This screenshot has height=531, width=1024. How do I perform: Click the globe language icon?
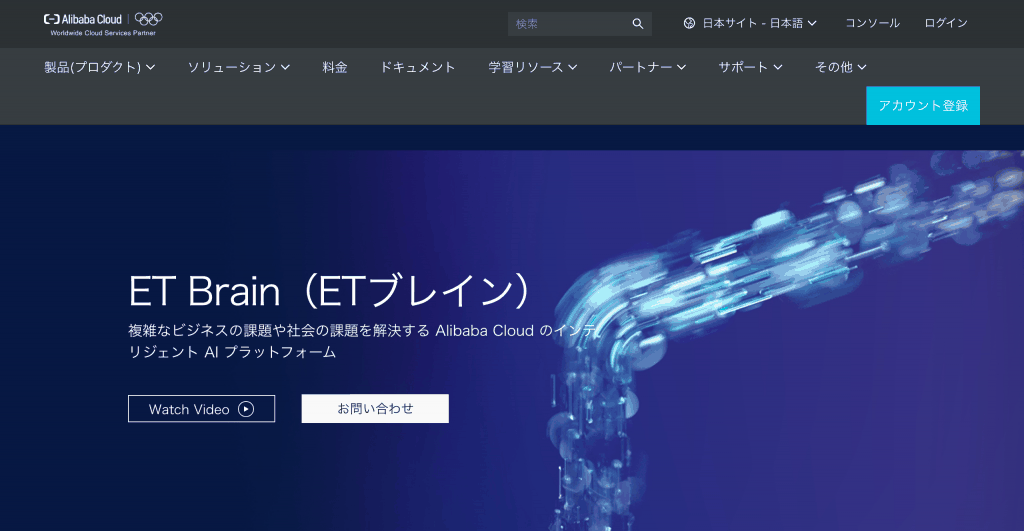pyautogui.click(x=689, y=24)
